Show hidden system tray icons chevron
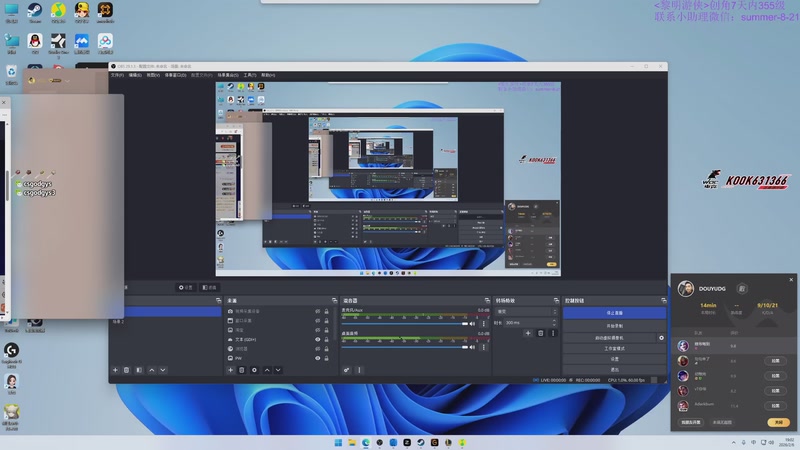This screenshot has width=800, height=450. [x=734, y=442]
